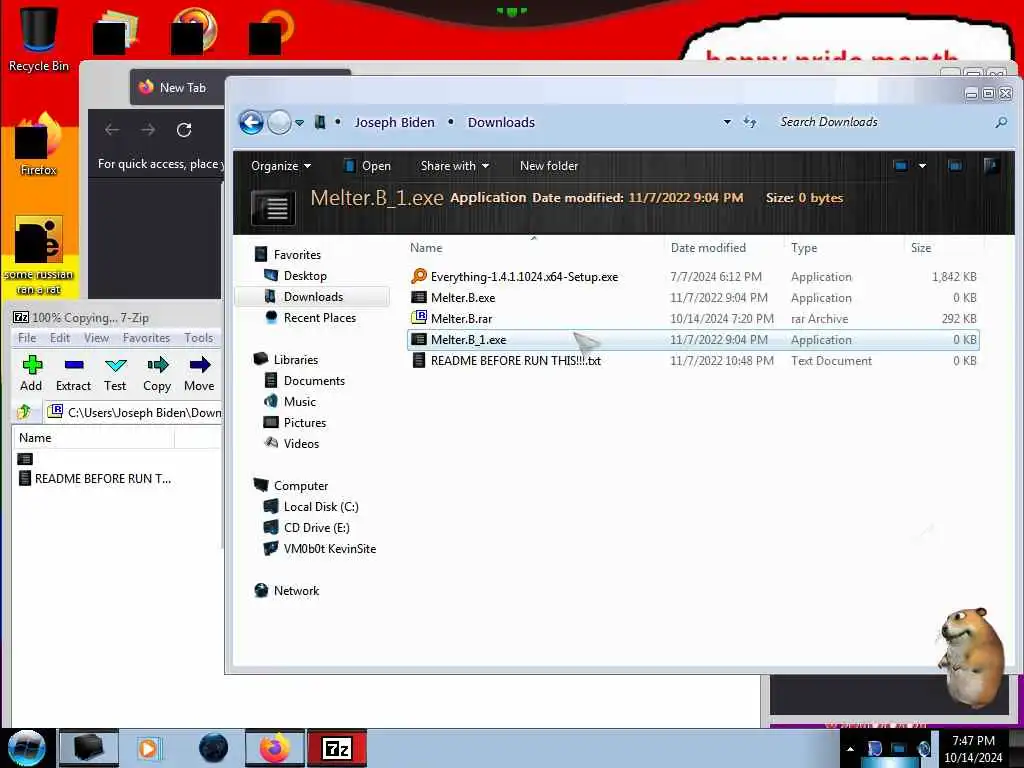Image resolution: width=1024 pixels, height=768 pixels.
Task: Open 7-Zip File menu
Action: tap(27, 338)
